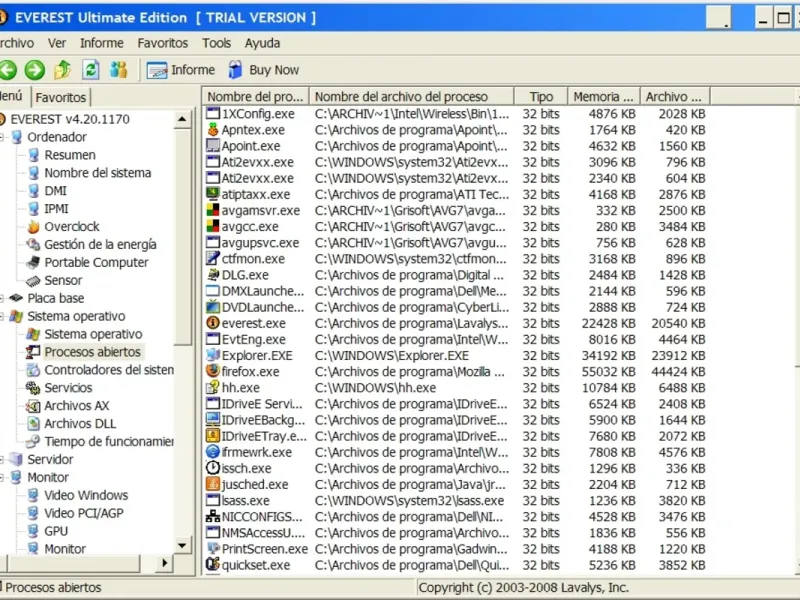Click the Portable Computer laptop icon
This screenshot has height=600, width=800.
(x=33, y=262)
